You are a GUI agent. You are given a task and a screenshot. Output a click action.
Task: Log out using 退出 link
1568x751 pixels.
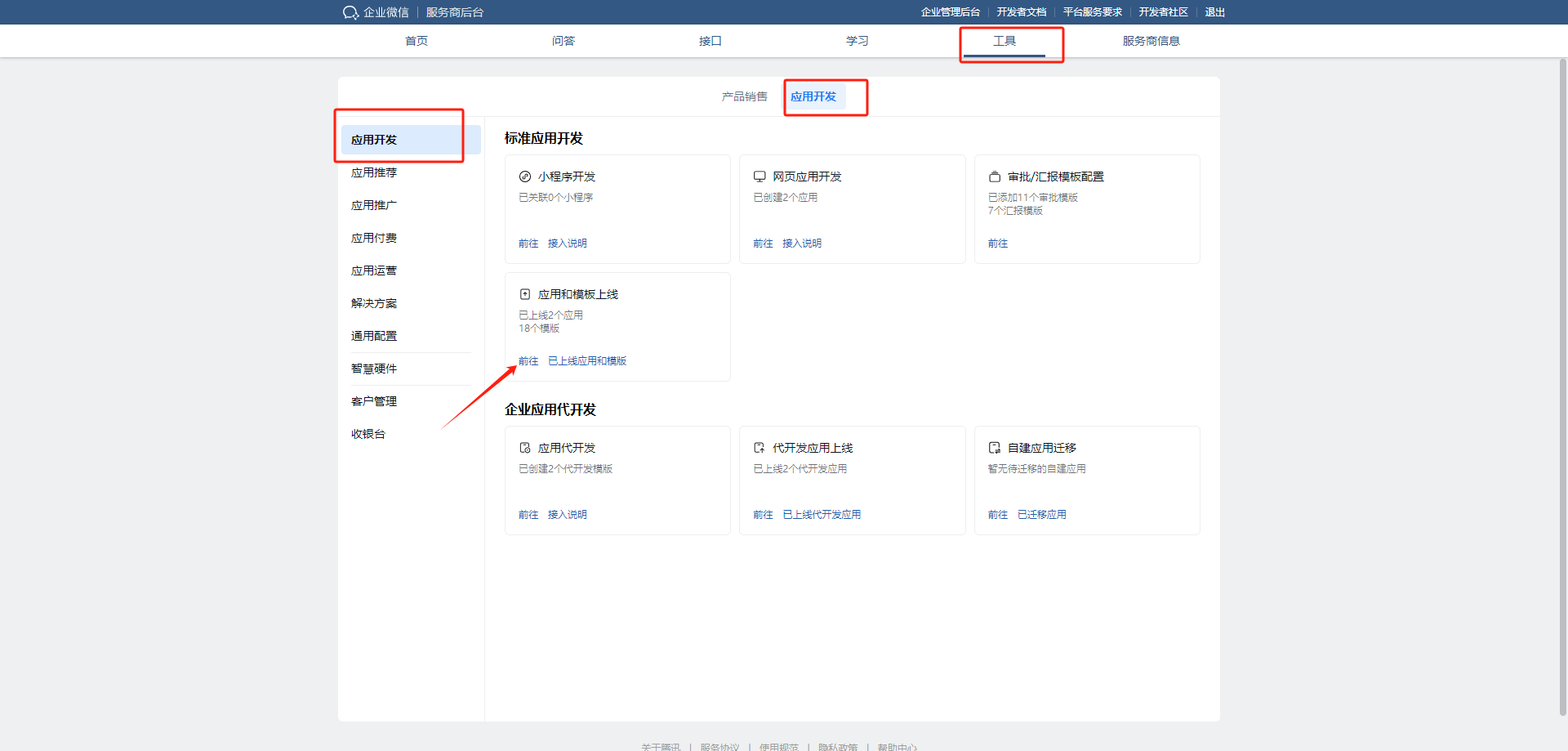click(1214, 12)
